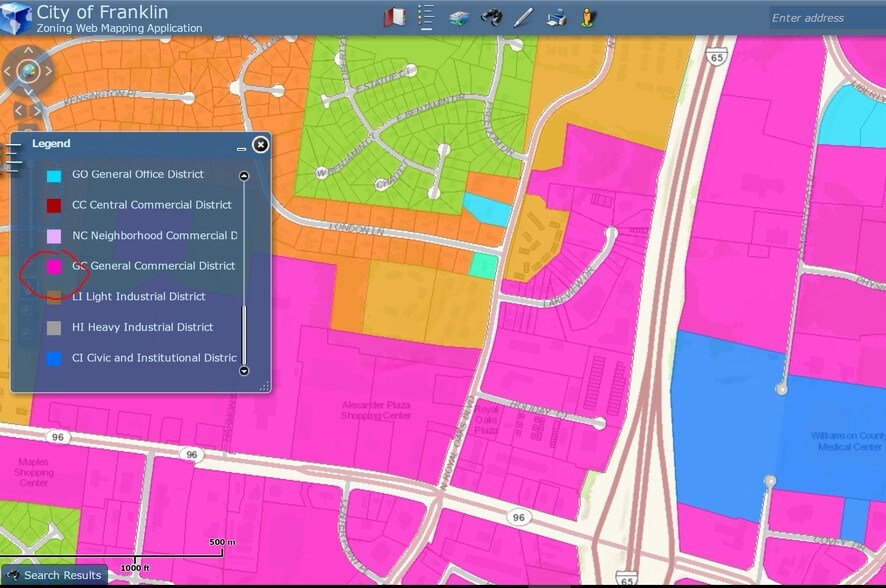886x588 pixels.
Task: Click the printer icon to print map
Action: coord(556,17)
